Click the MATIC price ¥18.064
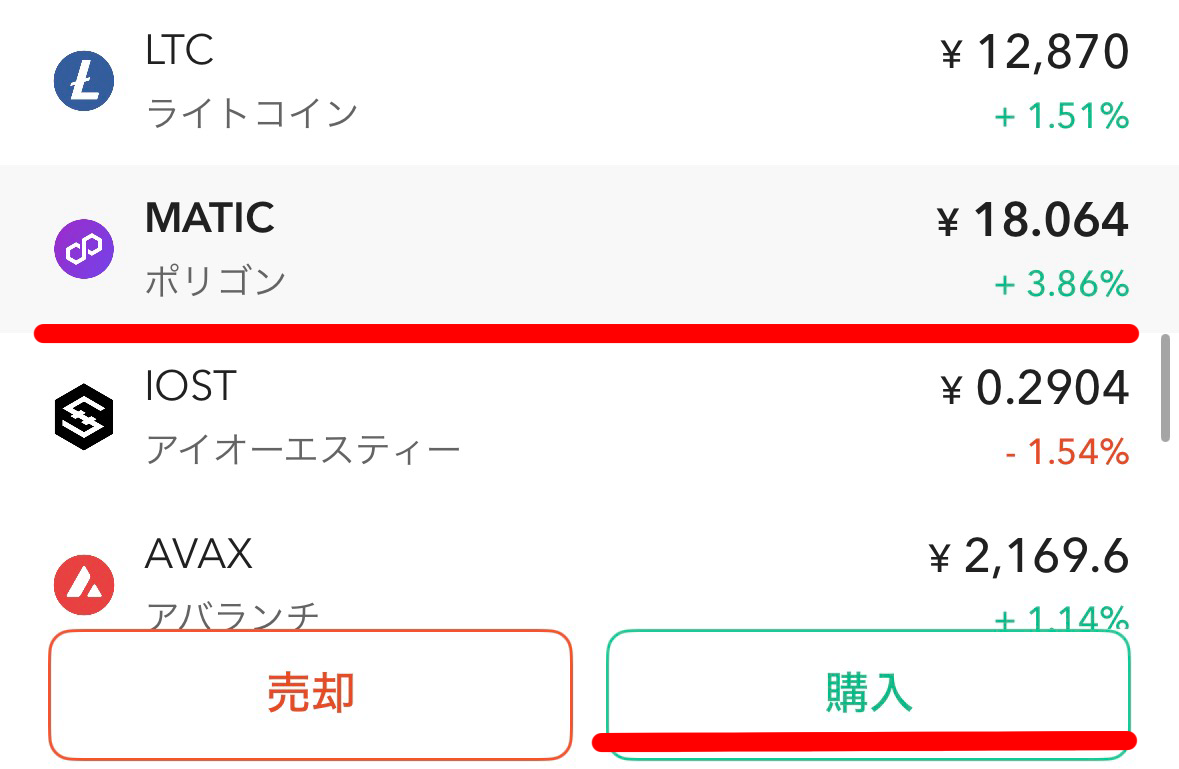This screenshot has width=1179, height=769. point(1033,221)
